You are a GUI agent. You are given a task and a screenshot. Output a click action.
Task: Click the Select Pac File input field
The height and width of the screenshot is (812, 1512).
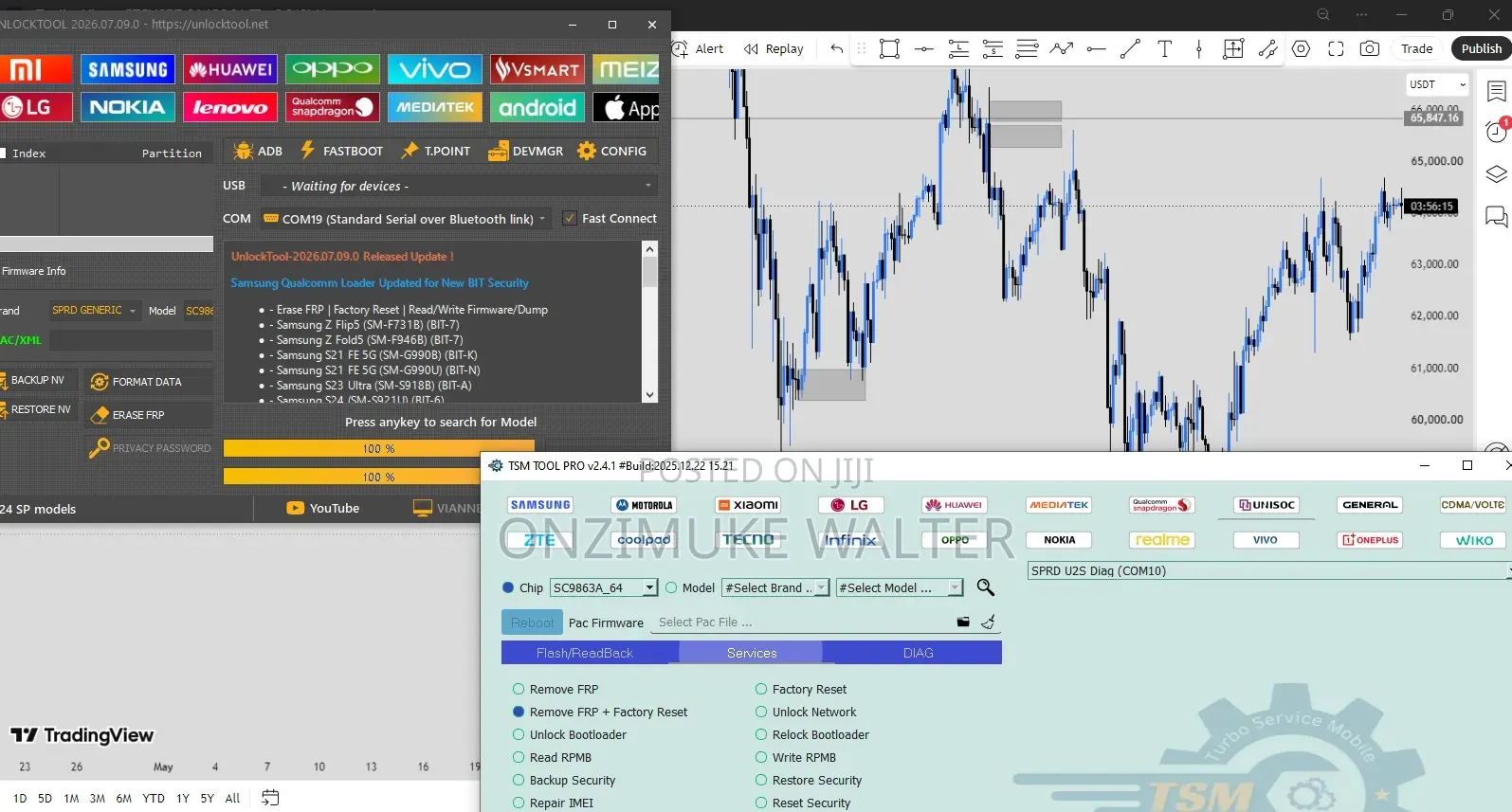pyautogui.click(x=803, y=623)
